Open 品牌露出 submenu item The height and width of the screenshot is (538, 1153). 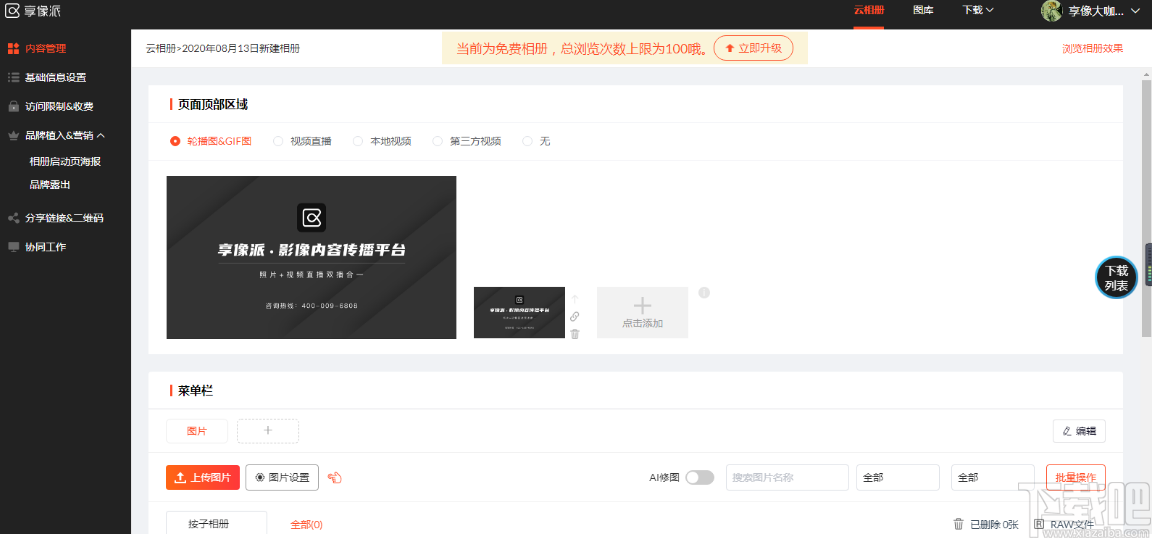click(x=50, y=184)
